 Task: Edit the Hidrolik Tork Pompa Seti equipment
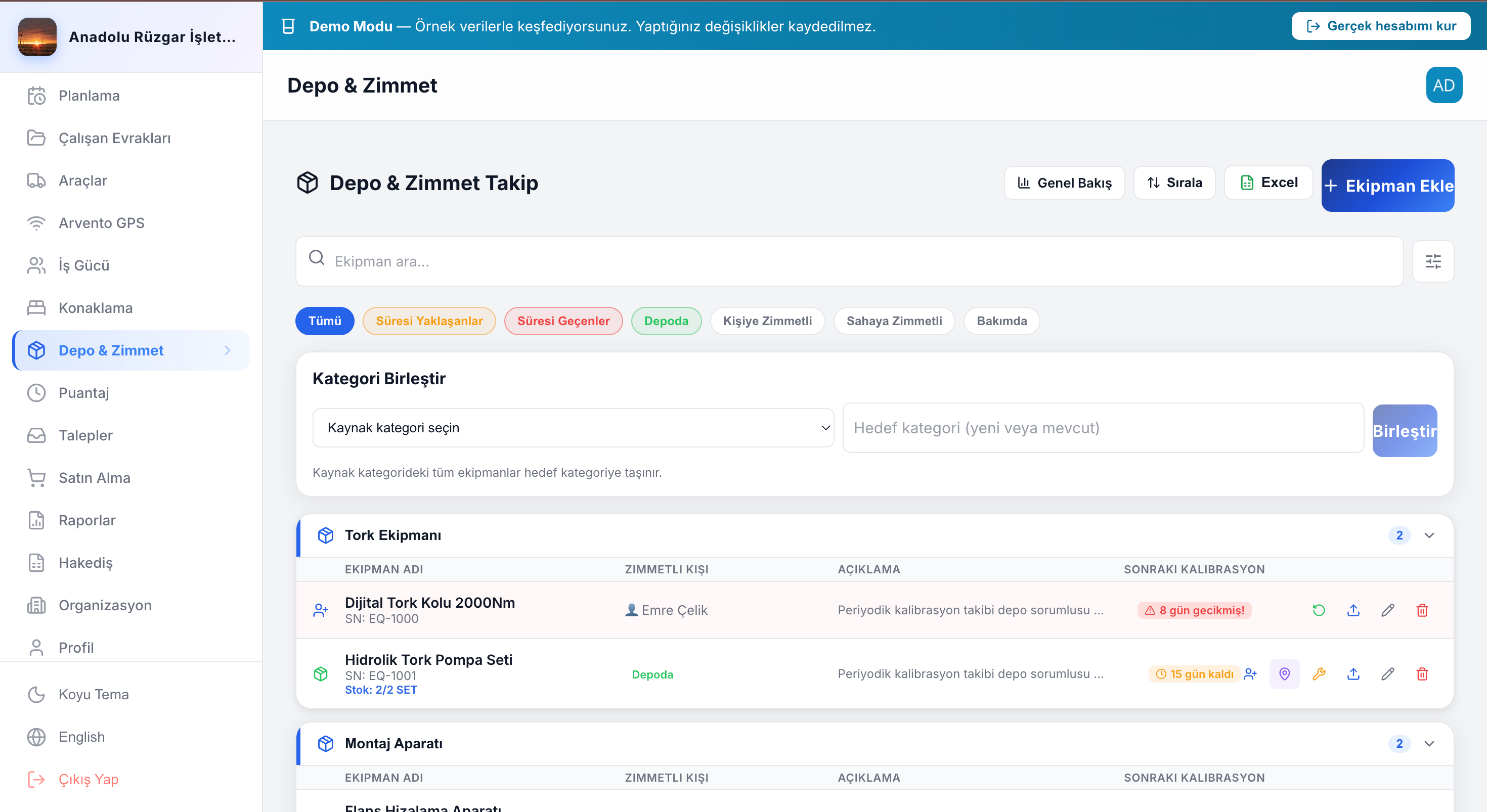[x=1388, y=673]
